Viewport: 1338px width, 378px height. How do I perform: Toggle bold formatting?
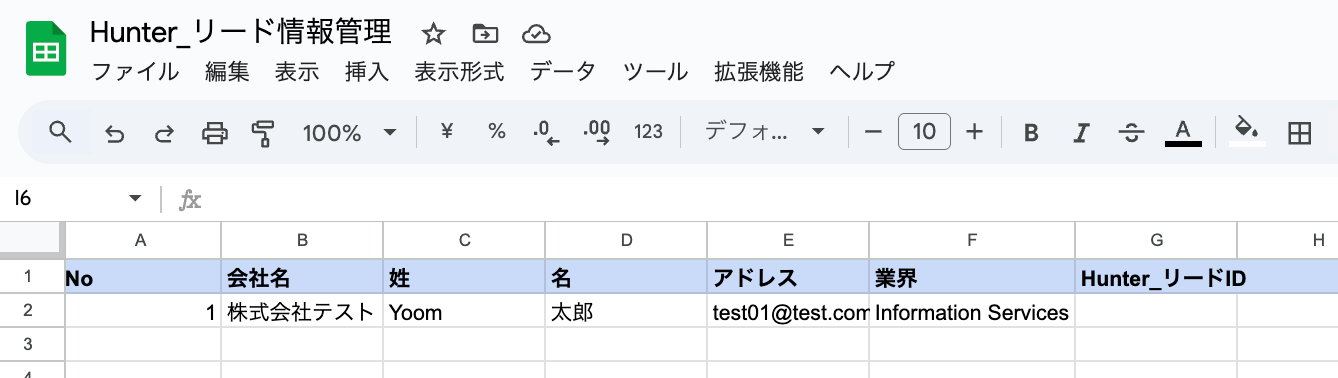pyautogui.click(x=1032, y=132)
